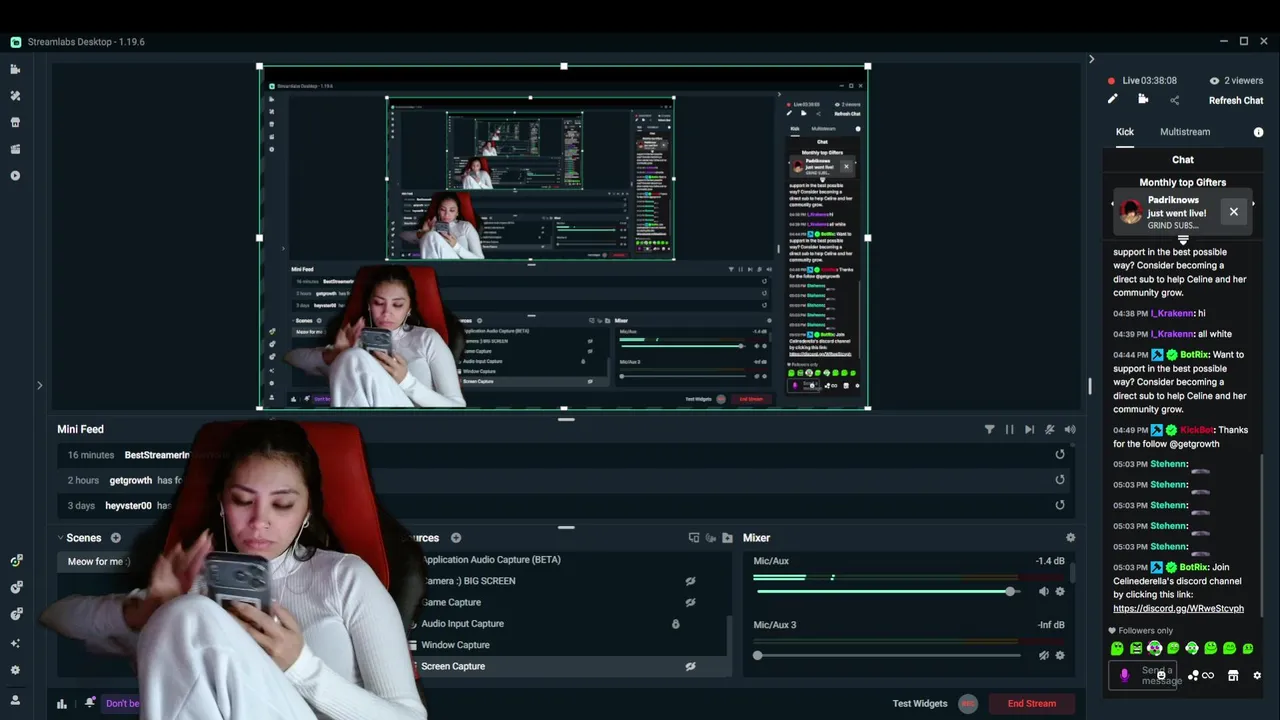1280x720 pixels.
Task: Click the Mixer panel scrollbar
Action: pyautogui.click(x=1075, y=573)
